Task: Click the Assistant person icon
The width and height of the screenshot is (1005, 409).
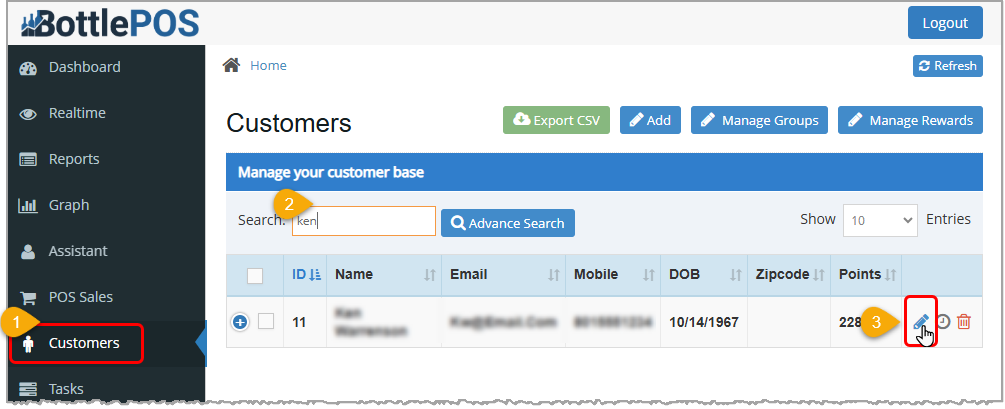Action: click(28, 252)
